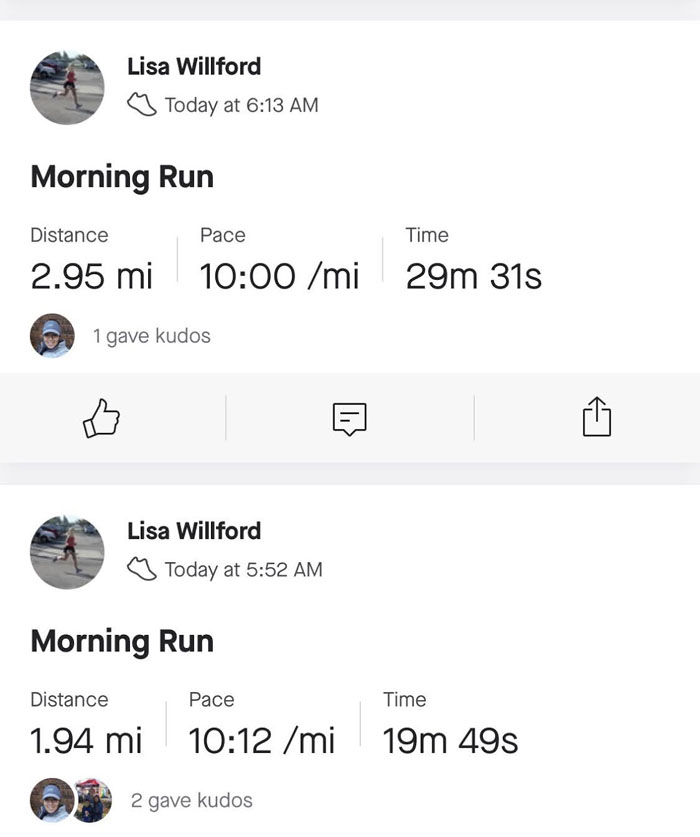Open Lisa Willford's profile from the first post
The height and width of the screenshot is (837, 700).
194,67
